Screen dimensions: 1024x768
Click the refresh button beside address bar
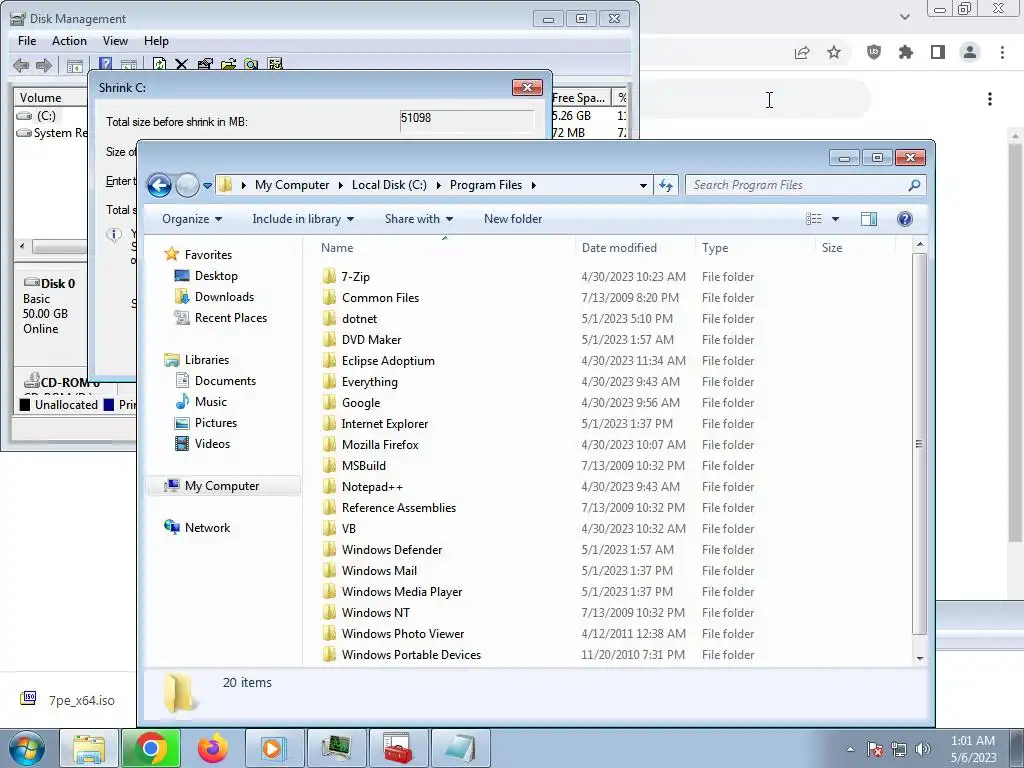(665, 185)
